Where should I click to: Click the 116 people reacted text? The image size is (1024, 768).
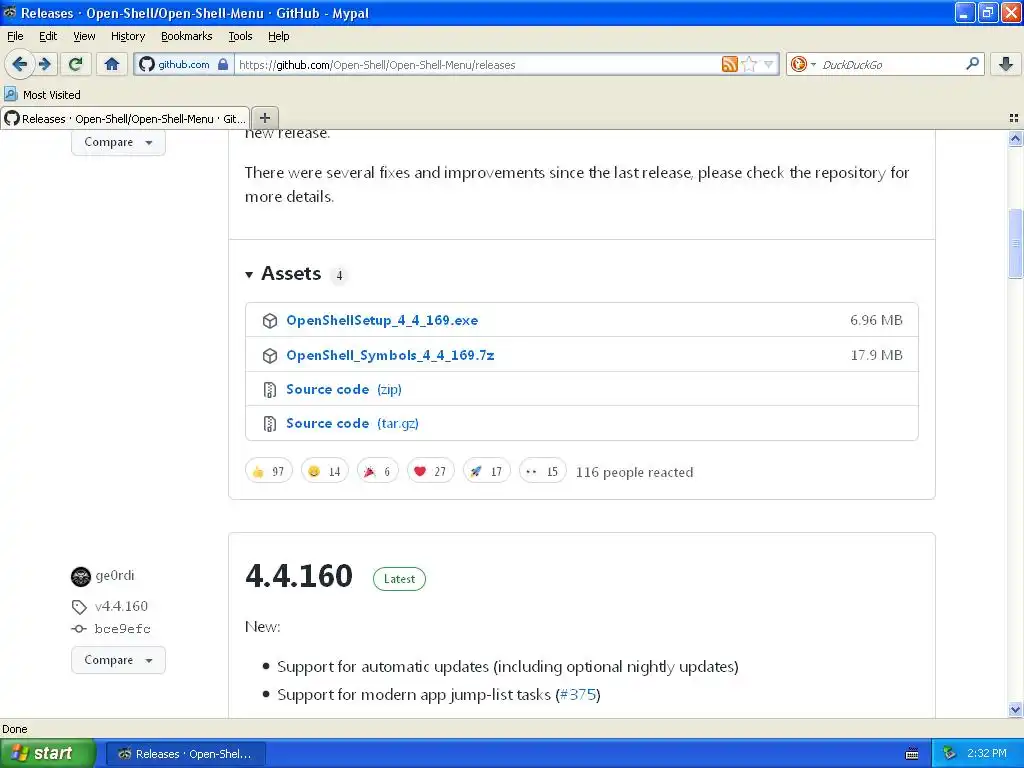[x=634, y=472]
